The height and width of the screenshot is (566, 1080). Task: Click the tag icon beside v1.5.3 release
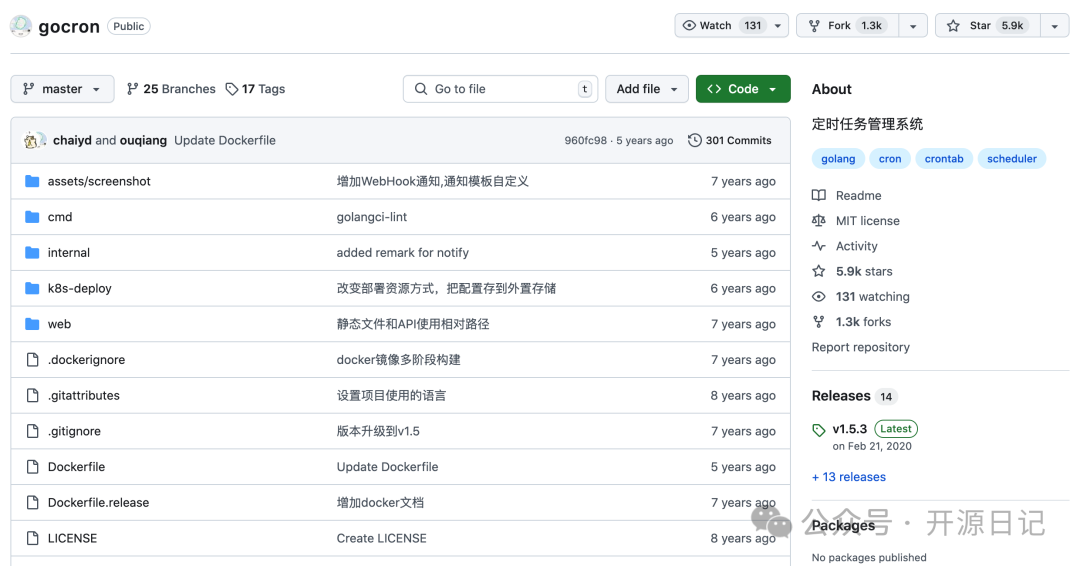[819, 430]
